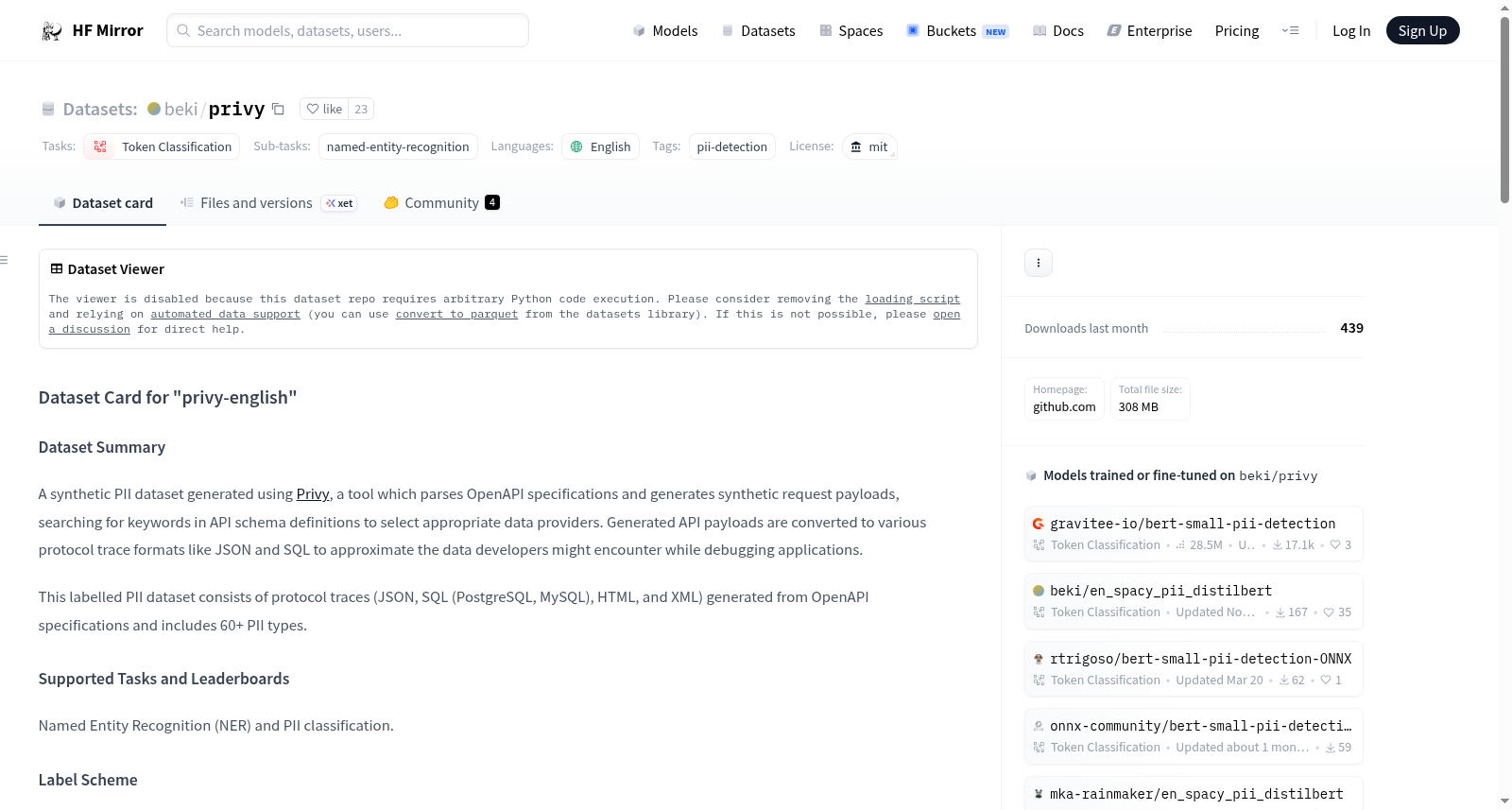Click the Supported Tasks and Leaderboards heading
1512x810 pixels.
(x=164, y=679)
